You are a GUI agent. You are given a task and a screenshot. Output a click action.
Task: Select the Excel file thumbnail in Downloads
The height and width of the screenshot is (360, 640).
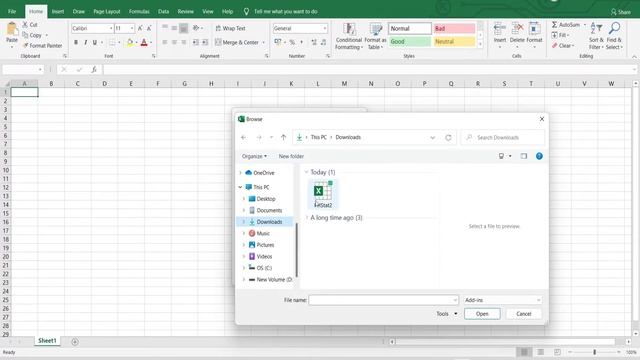323,194
